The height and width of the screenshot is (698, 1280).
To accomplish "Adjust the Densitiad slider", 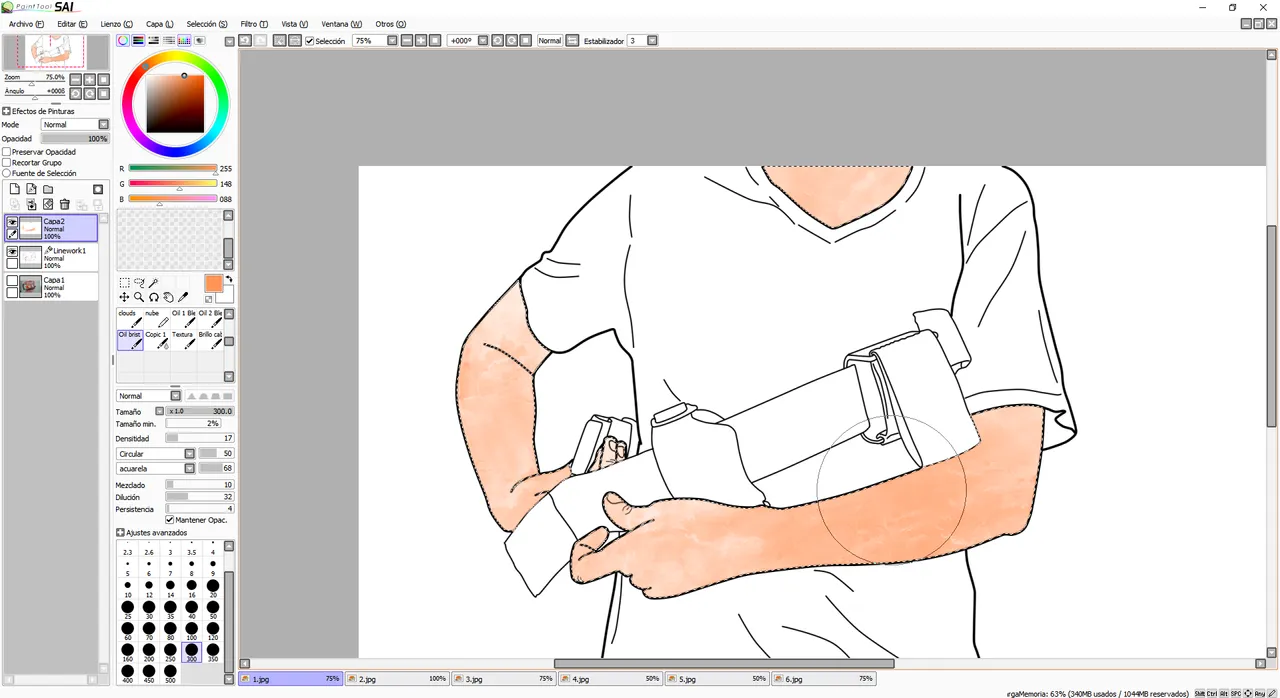I will [200, 438].
